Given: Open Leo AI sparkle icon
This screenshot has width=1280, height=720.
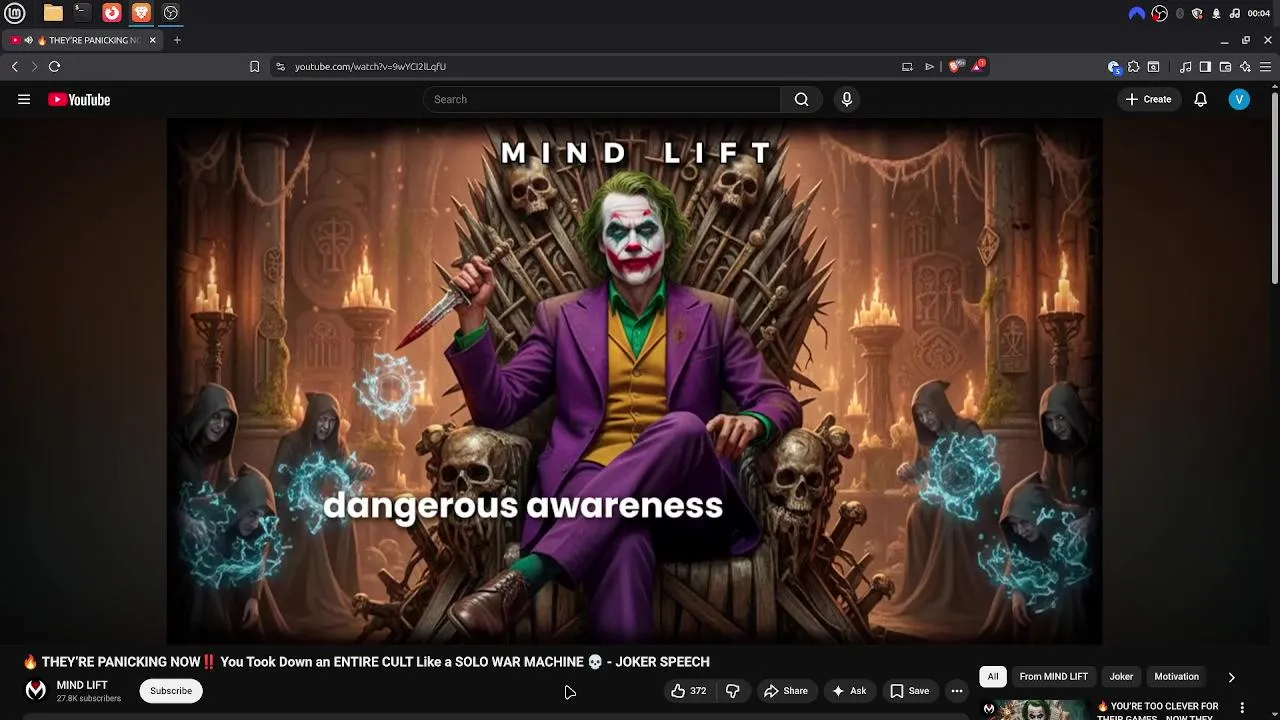Looking at the screenshot, I should (x=1245, y=67).
